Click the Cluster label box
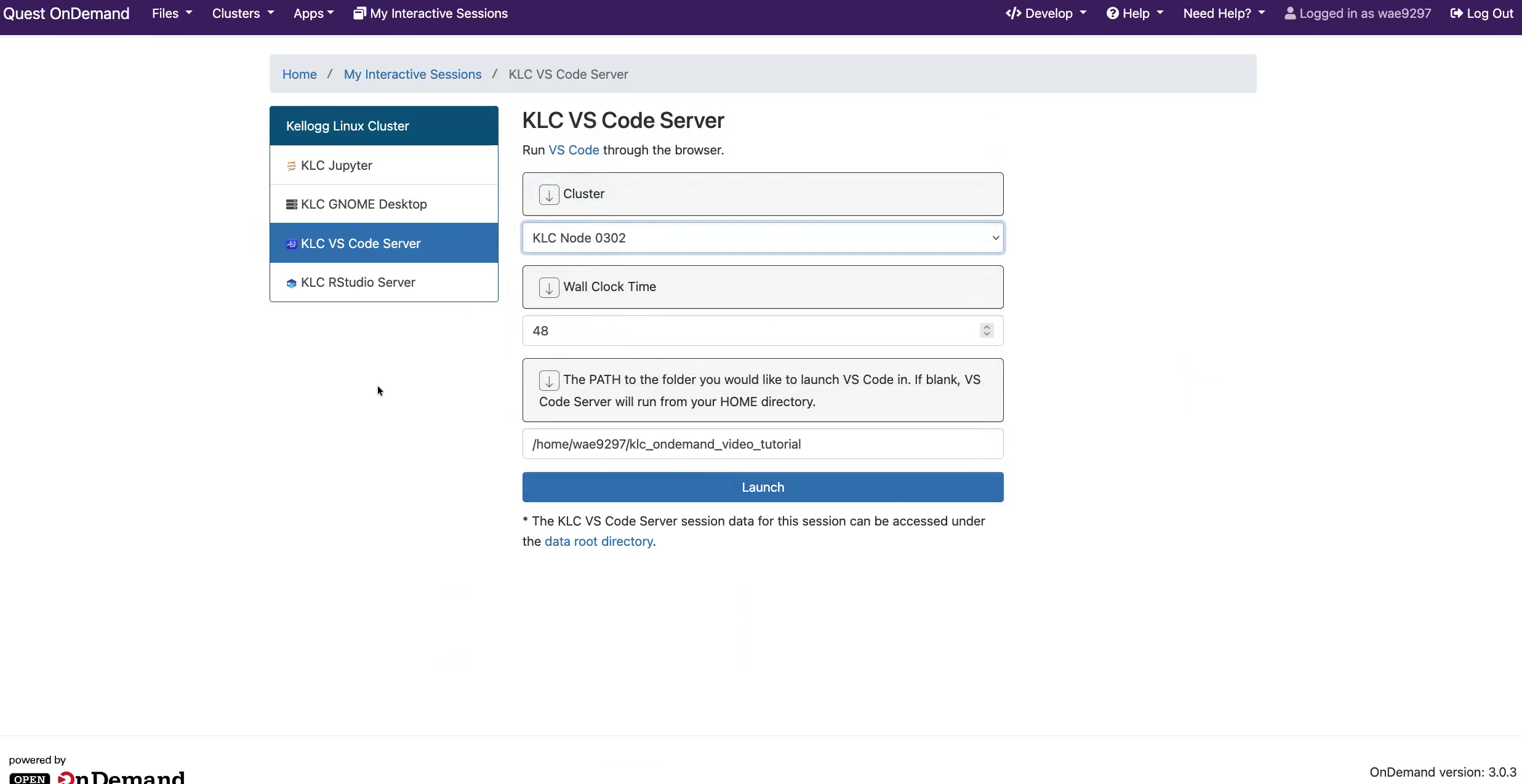 (x=763, y=194)
